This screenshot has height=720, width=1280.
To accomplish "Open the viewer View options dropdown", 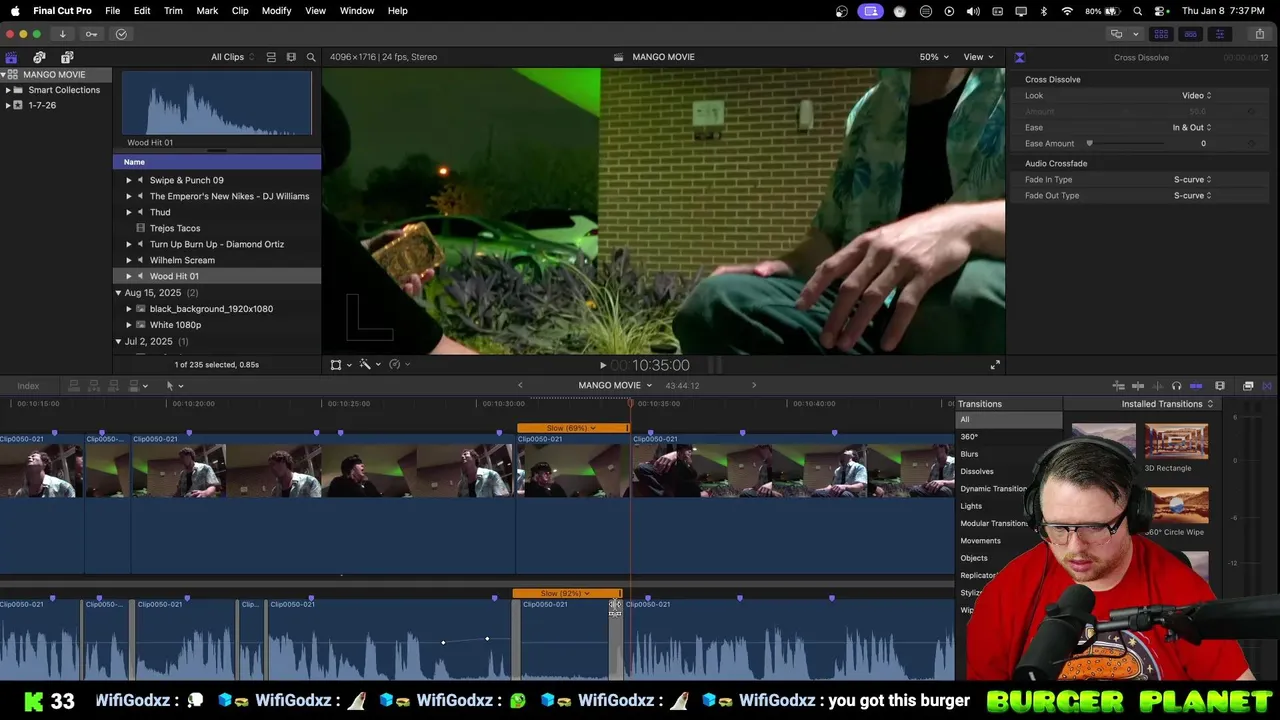I will coord(978,57).
